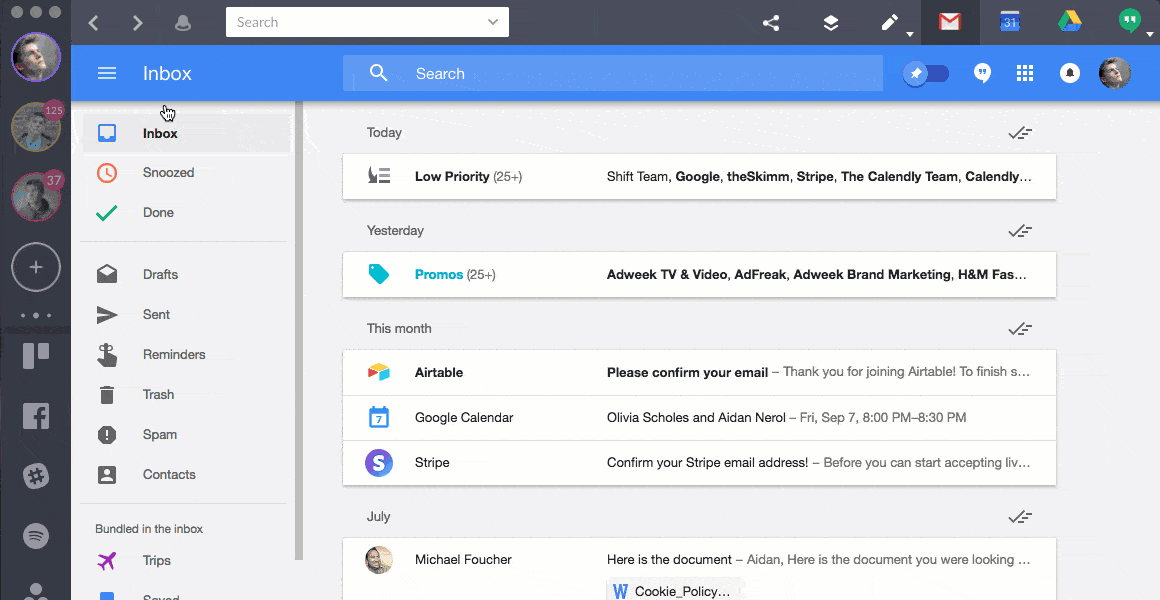Click the share icon in the top toolbar

[x=771, y=21]
